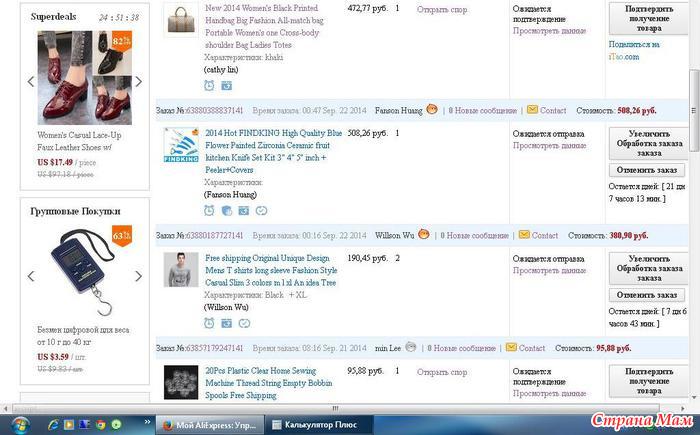This screenshot has width=700, height=435.
Task: Launch Internet Explorer from the taskbar
Action: click(53, 425)
